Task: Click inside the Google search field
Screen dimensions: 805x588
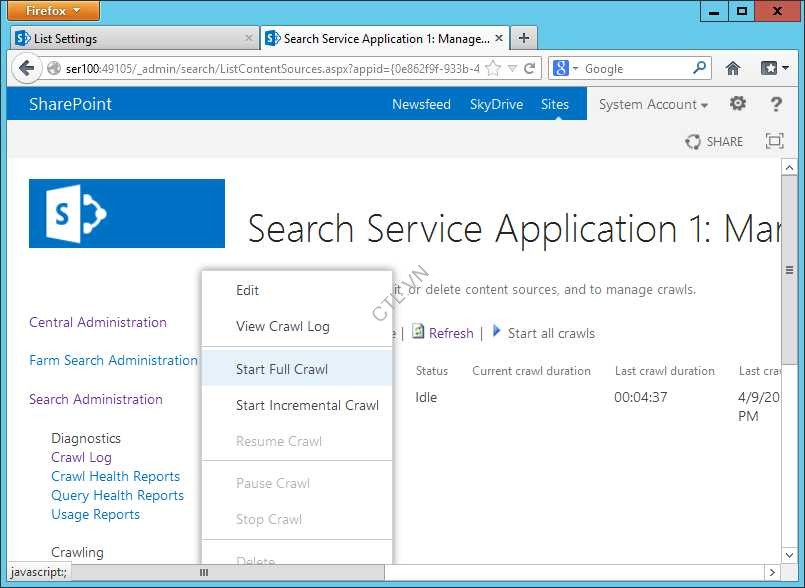Action: [635, 69]
